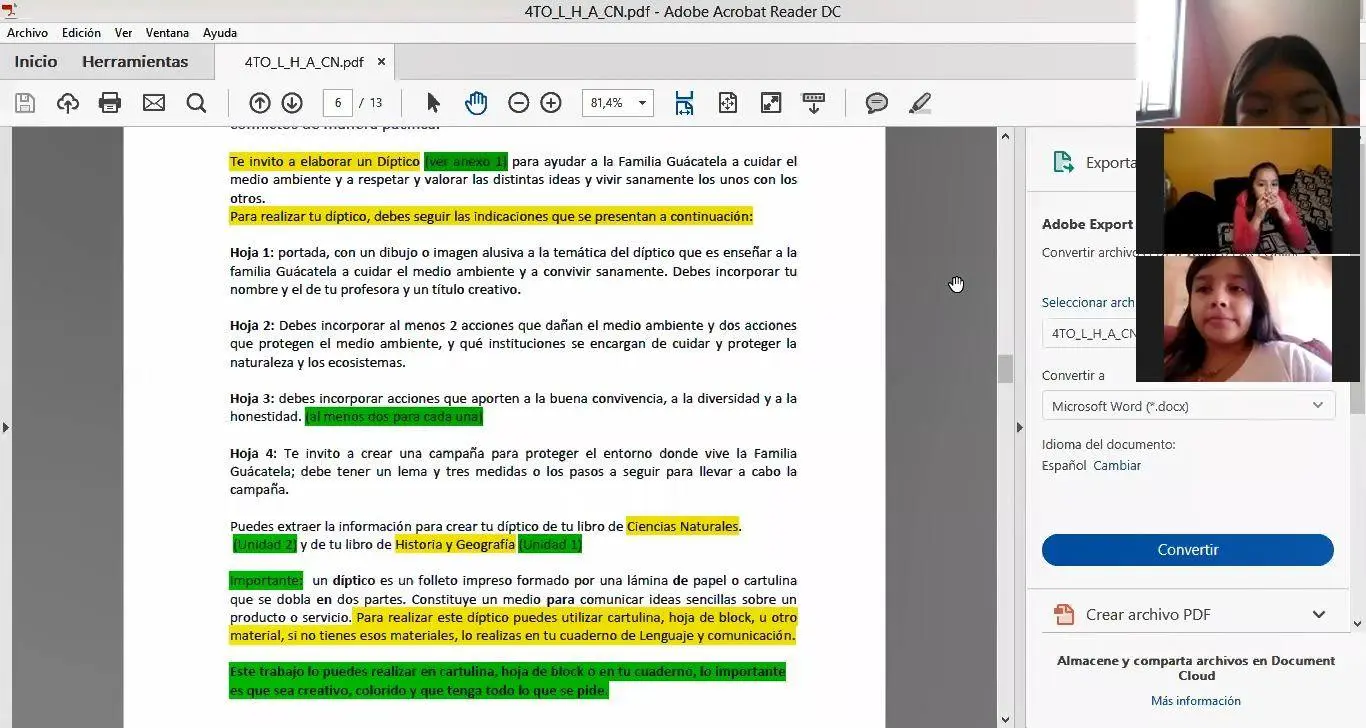Viewport: 1366px width, 728px height.
Task: Click the Cambiar language link
Action: (1117, 466)
